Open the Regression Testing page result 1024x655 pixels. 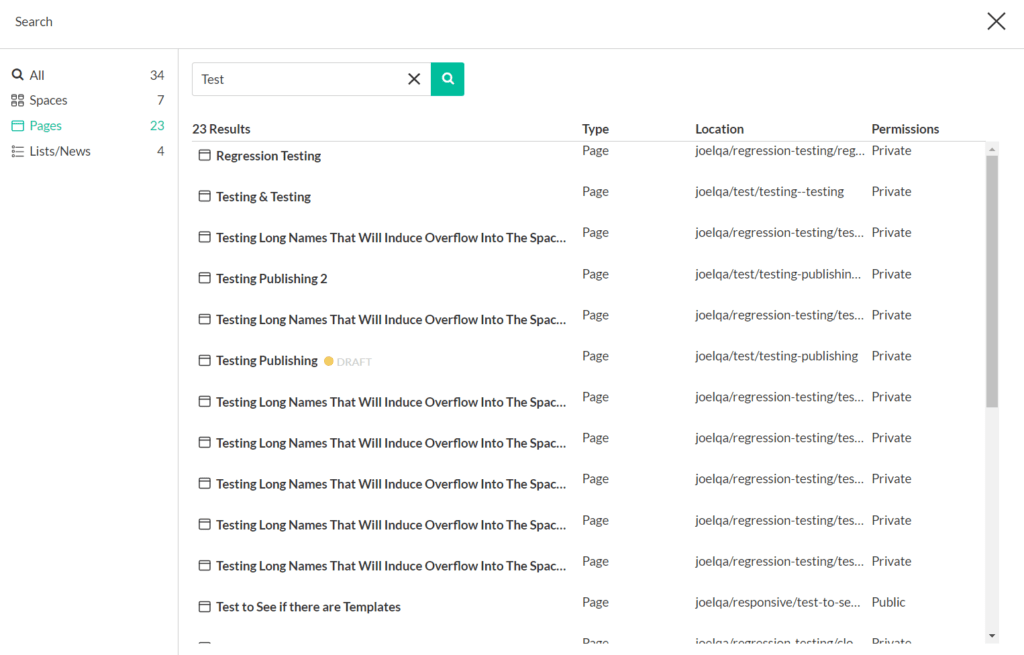(268, 155)
